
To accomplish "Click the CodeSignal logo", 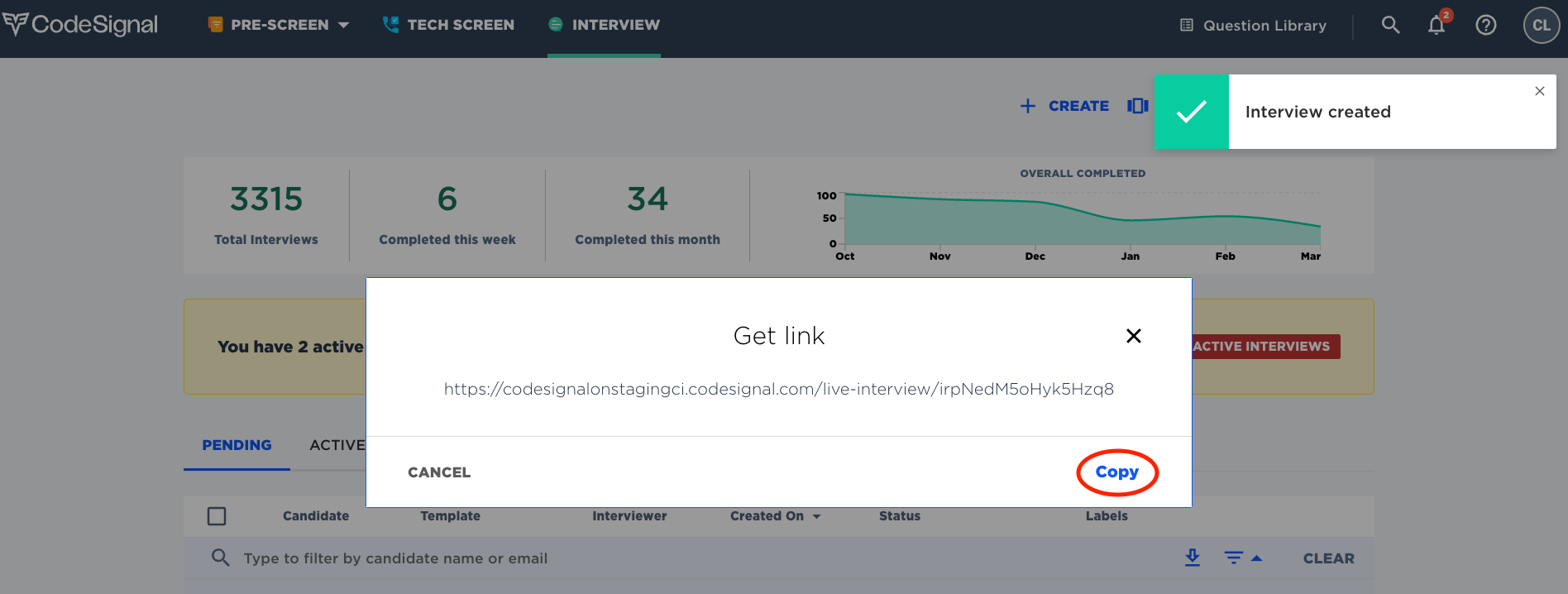I will pyautogui.click(x=80, y=25).
